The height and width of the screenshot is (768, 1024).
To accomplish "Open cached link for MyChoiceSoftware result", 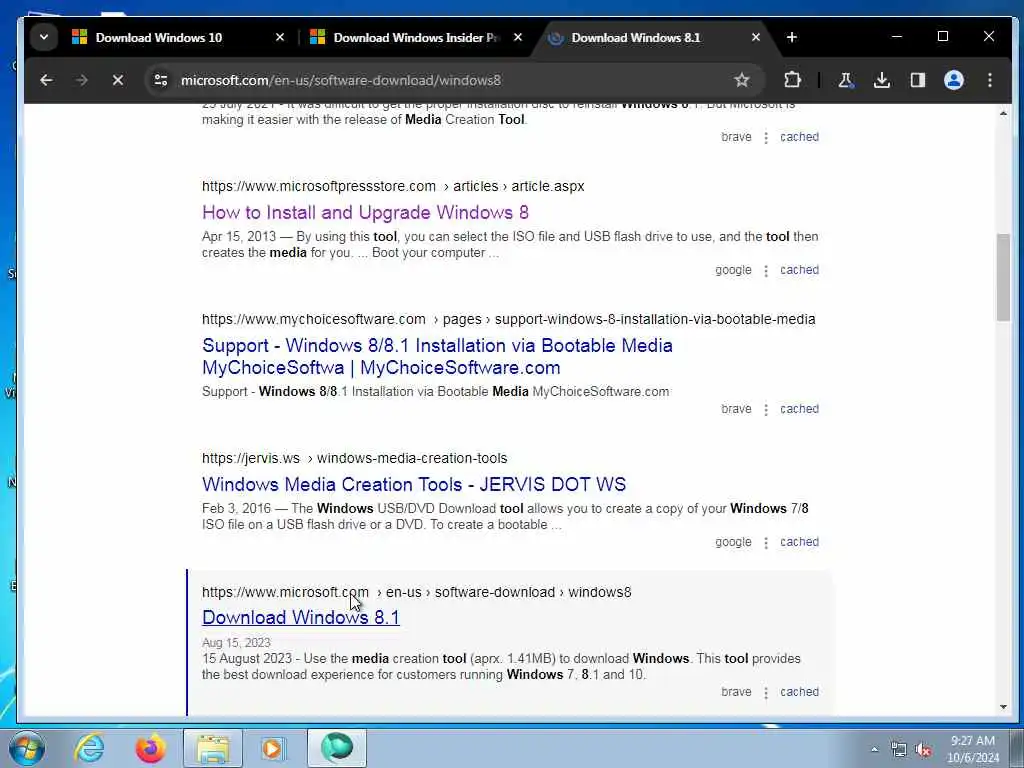I will click(799, 409).
